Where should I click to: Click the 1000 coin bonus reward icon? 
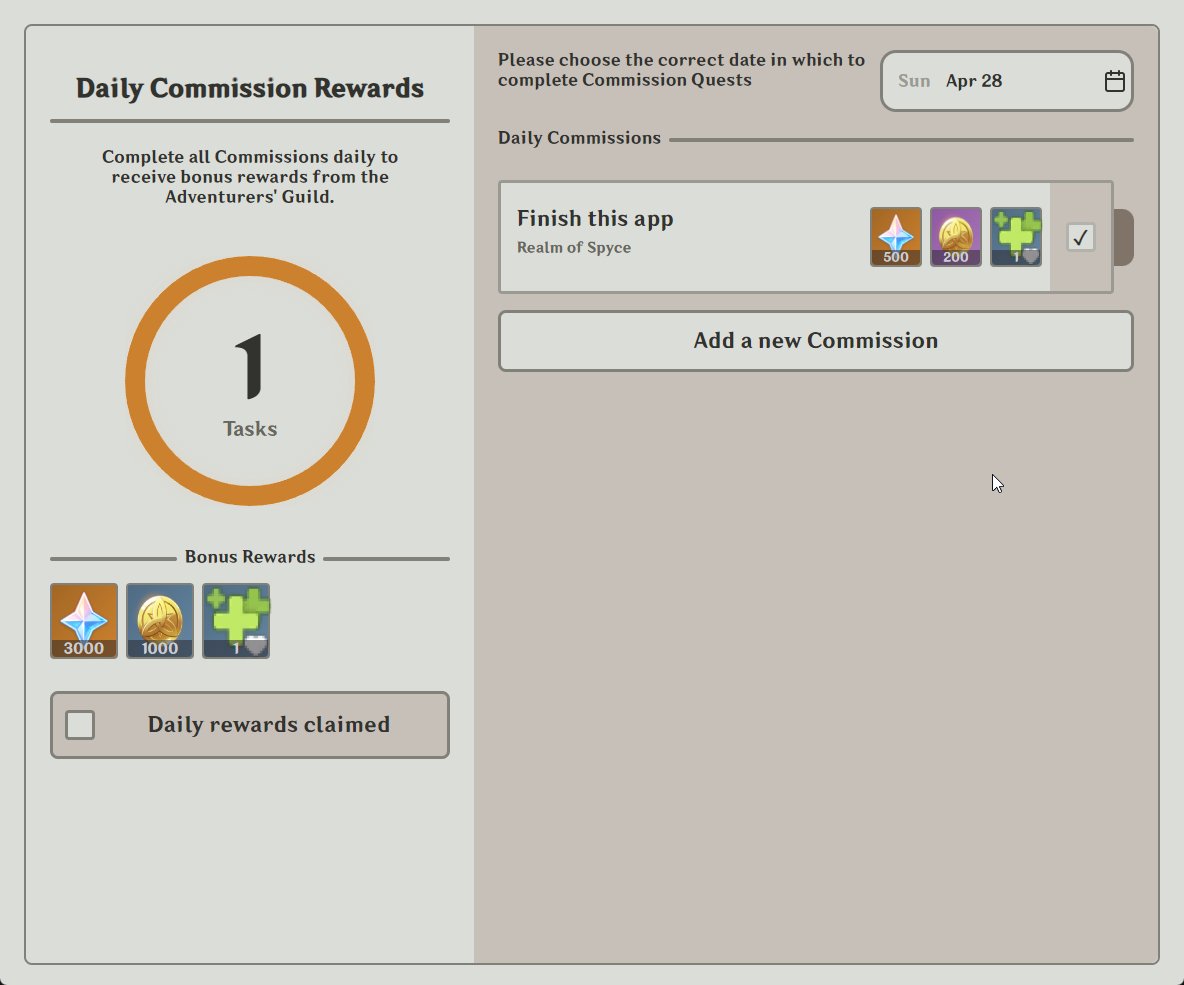(x=160, y=621)
